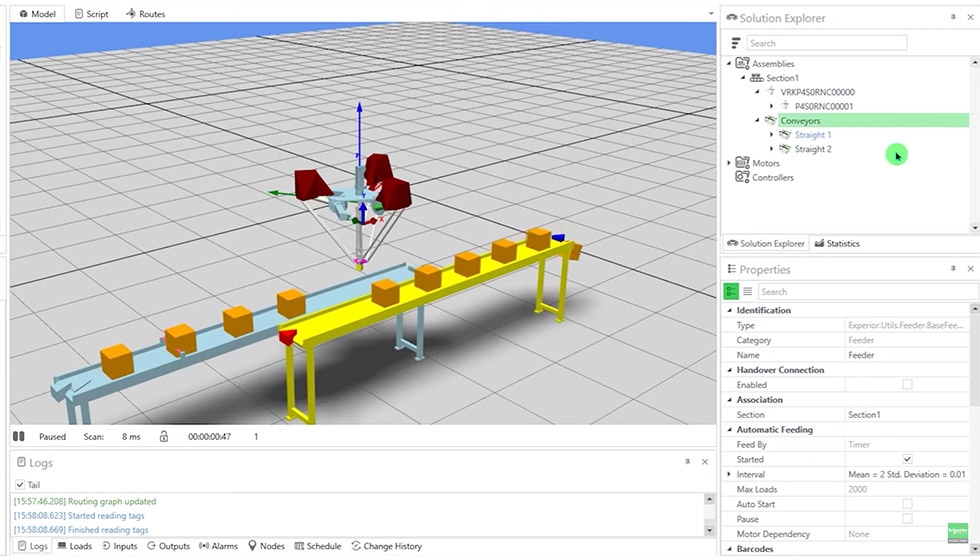Check the Auto Start checkbox
The width and height of the screenshot is (980, 560).
(x=907, y=504)
